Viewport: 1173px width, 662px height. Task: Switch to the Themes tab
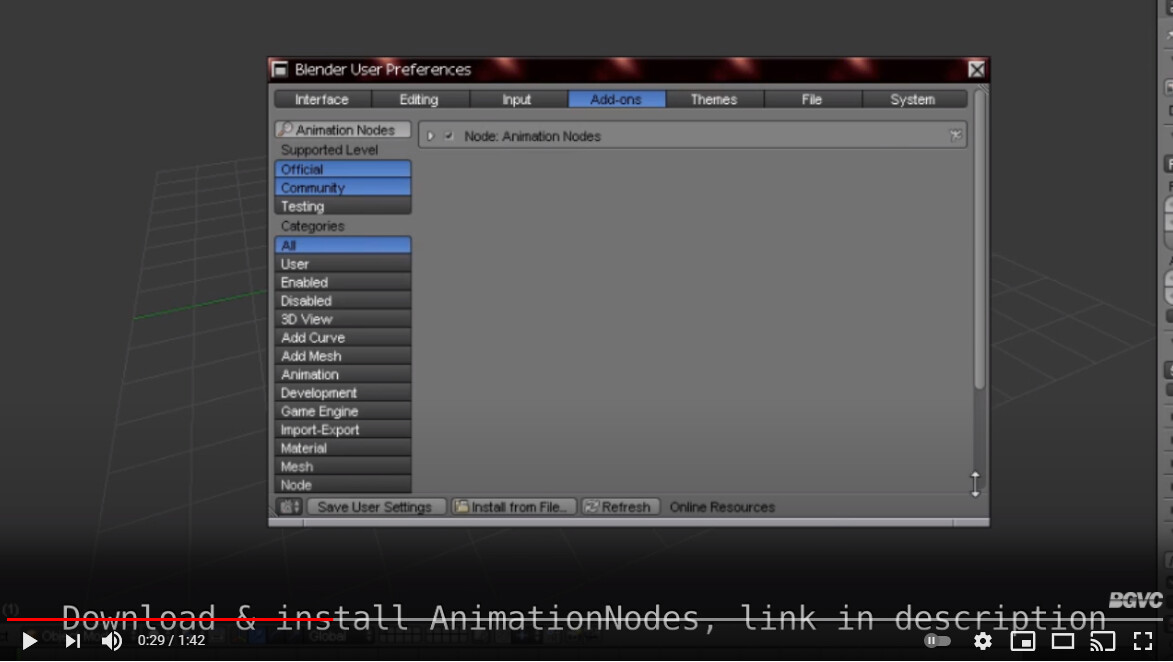tap(713, 99)
